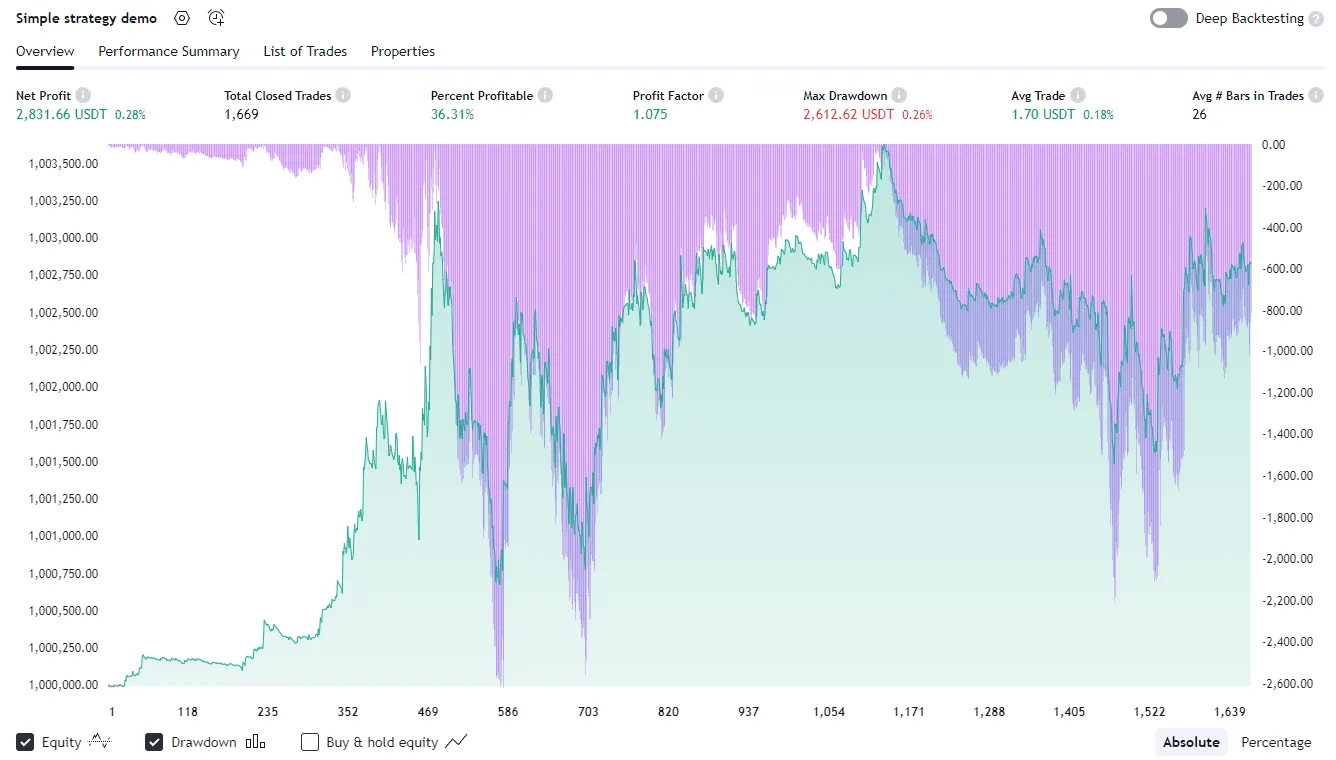The height and width of the screenshot is (760, 1336).
Task: Click info icon next to Net Profit
Action: point(83,95)
